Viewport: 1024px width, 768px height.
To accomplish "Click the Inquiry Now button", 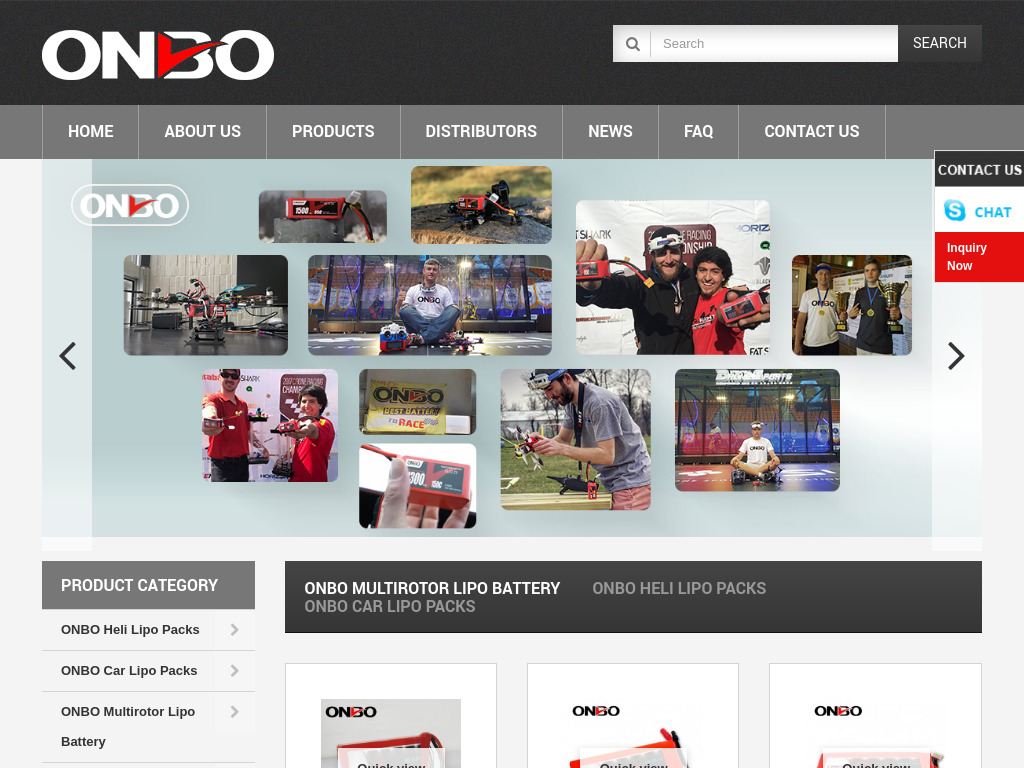I will (979, 257).
